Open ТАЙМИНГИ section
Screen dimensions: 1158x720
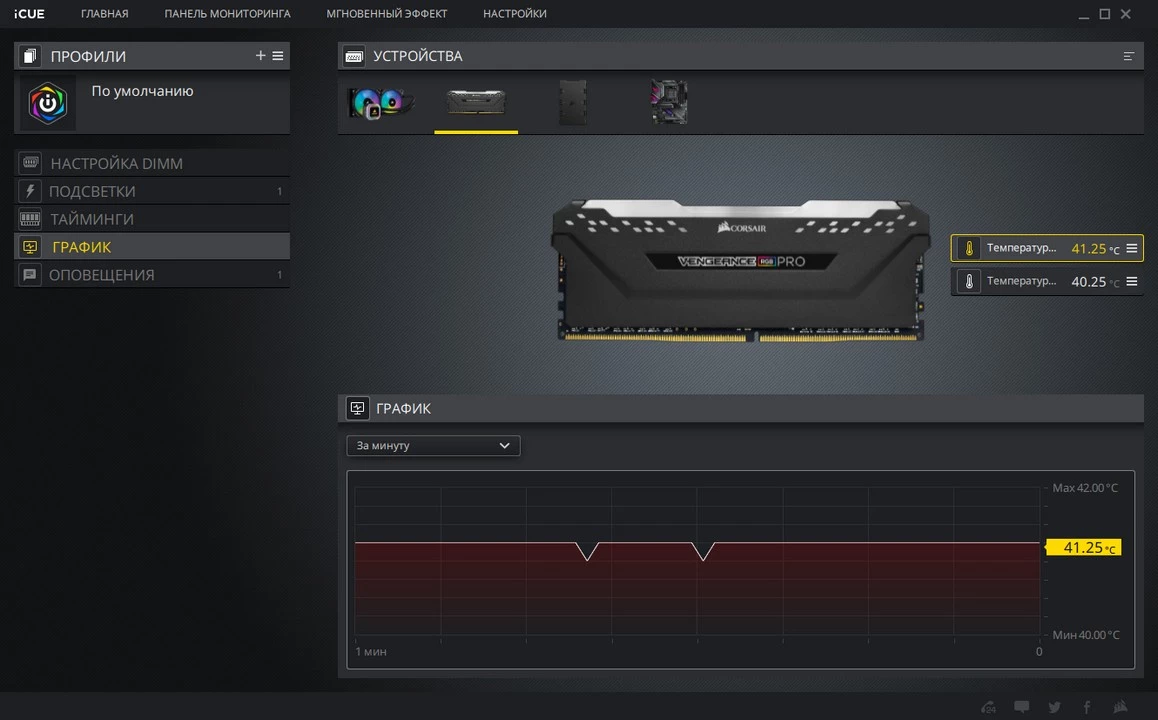pos(151,219)
